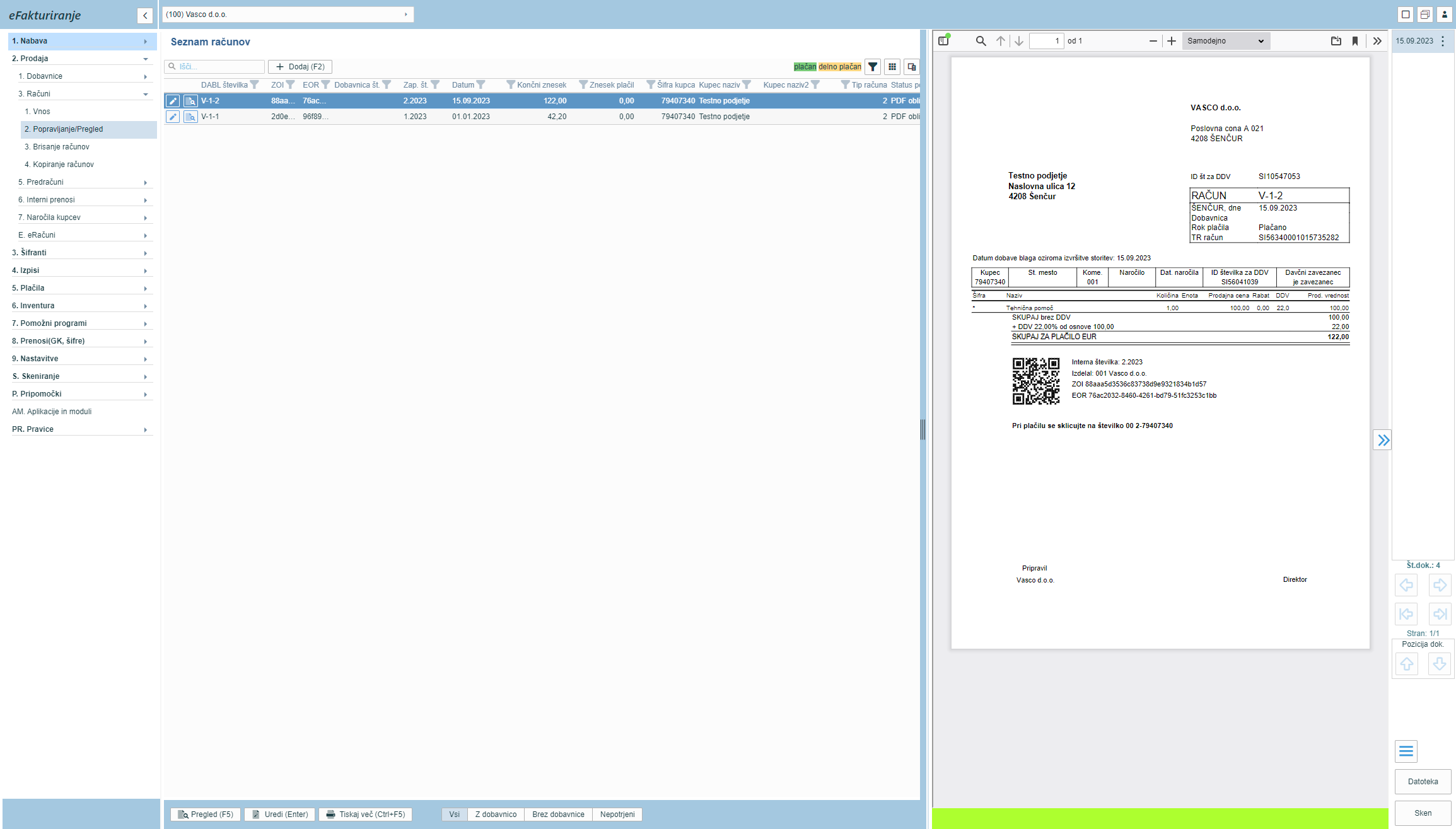Image resolution: width=1456 pixels, height=829 pixels.
Task: Click the edit pencil icon for invoice V-1-2
Action: click(x=173, y=101)
